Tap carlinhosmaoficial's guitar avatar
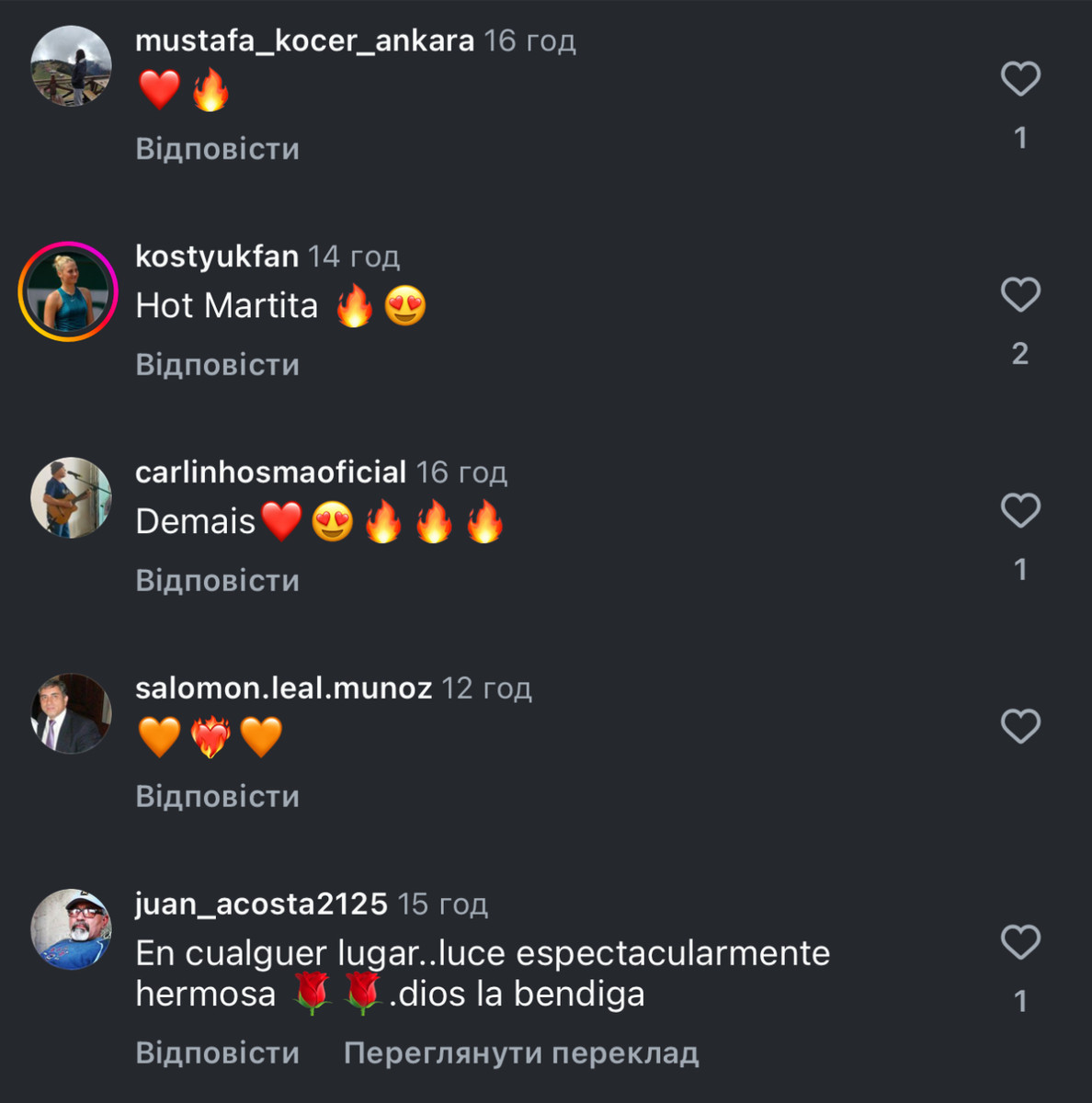Viewport: 1092px width, 1103px height. [71, 497]
